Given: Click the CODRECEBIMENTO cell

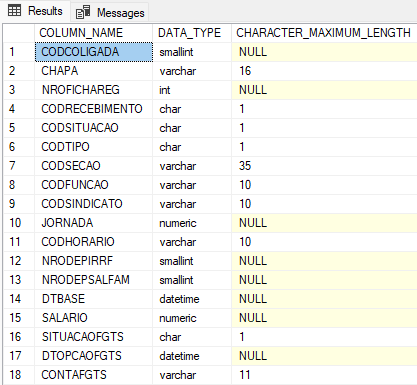Looking at the screenshot, I should (94, 109).
